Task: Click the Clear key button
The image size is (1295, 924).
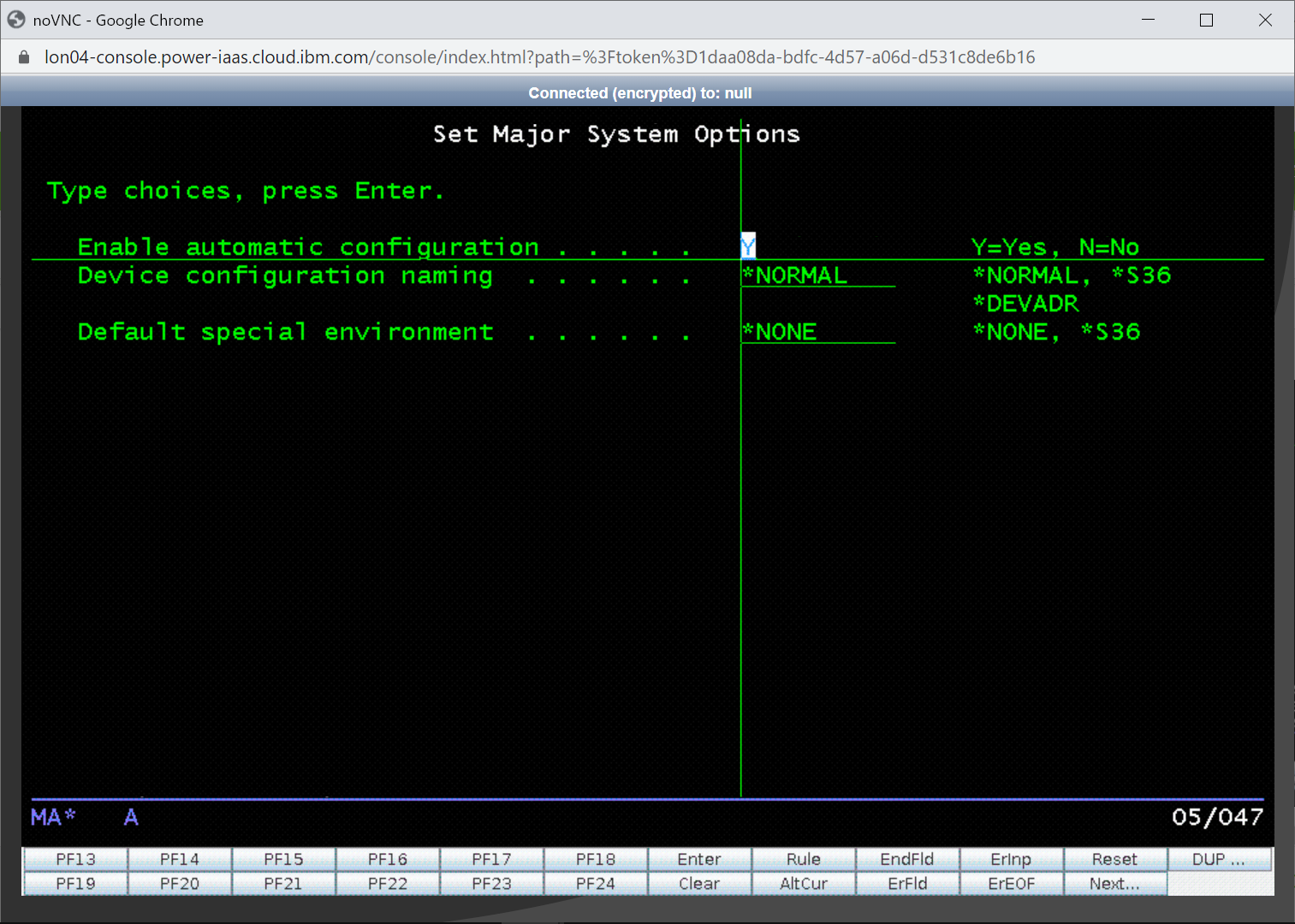Action: click(x=699, y=884)
